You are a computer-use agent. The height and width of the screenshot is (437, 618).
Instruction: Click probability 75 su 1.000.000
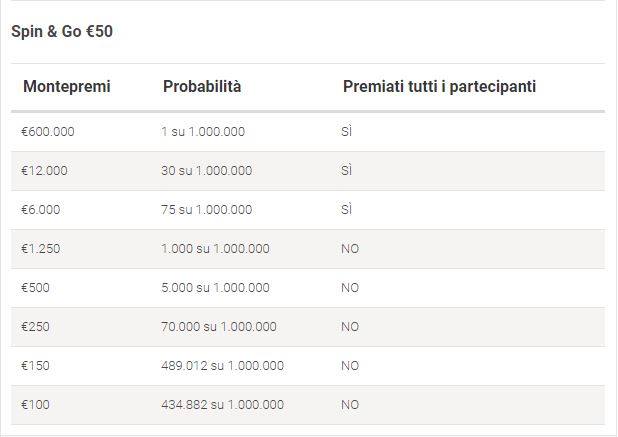[x=207, y=210]
